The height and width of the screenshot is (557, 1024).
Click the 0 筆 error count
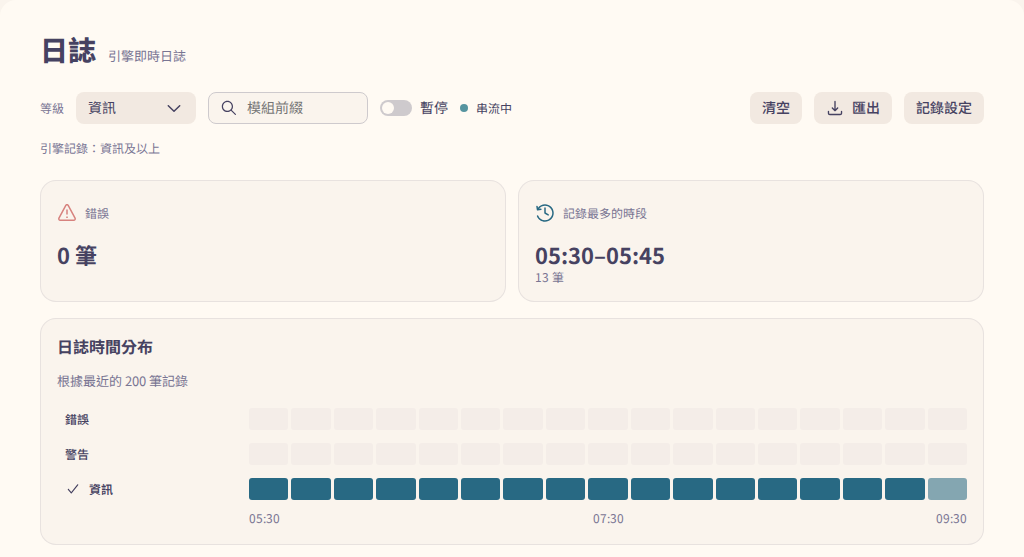pos(77,256)
